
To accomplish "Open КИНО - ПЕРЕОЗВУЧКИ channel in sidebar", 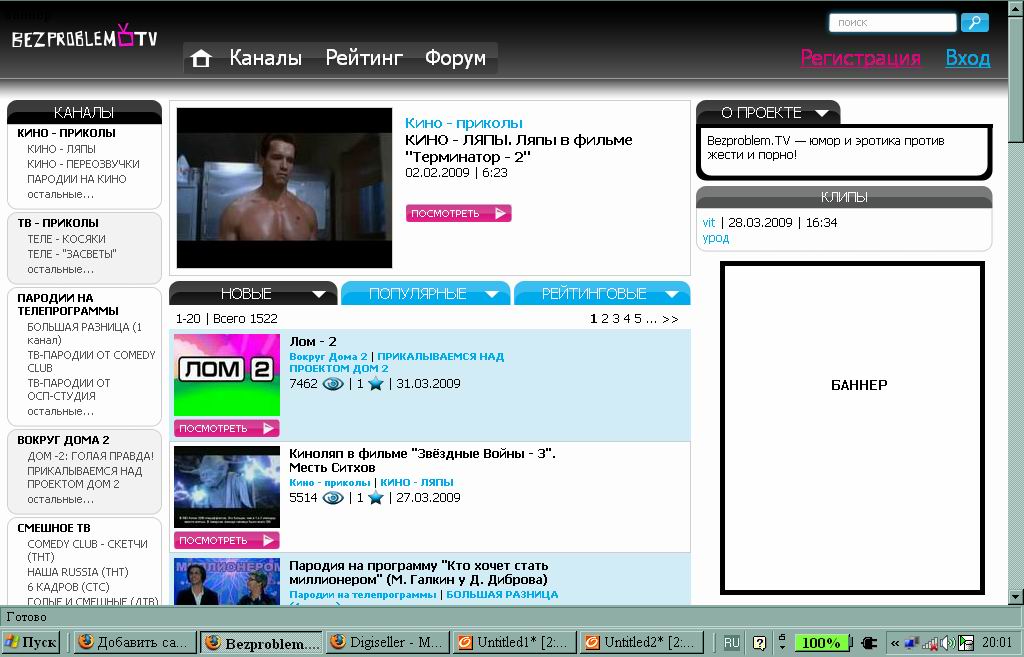I will [x=83, y=164].
